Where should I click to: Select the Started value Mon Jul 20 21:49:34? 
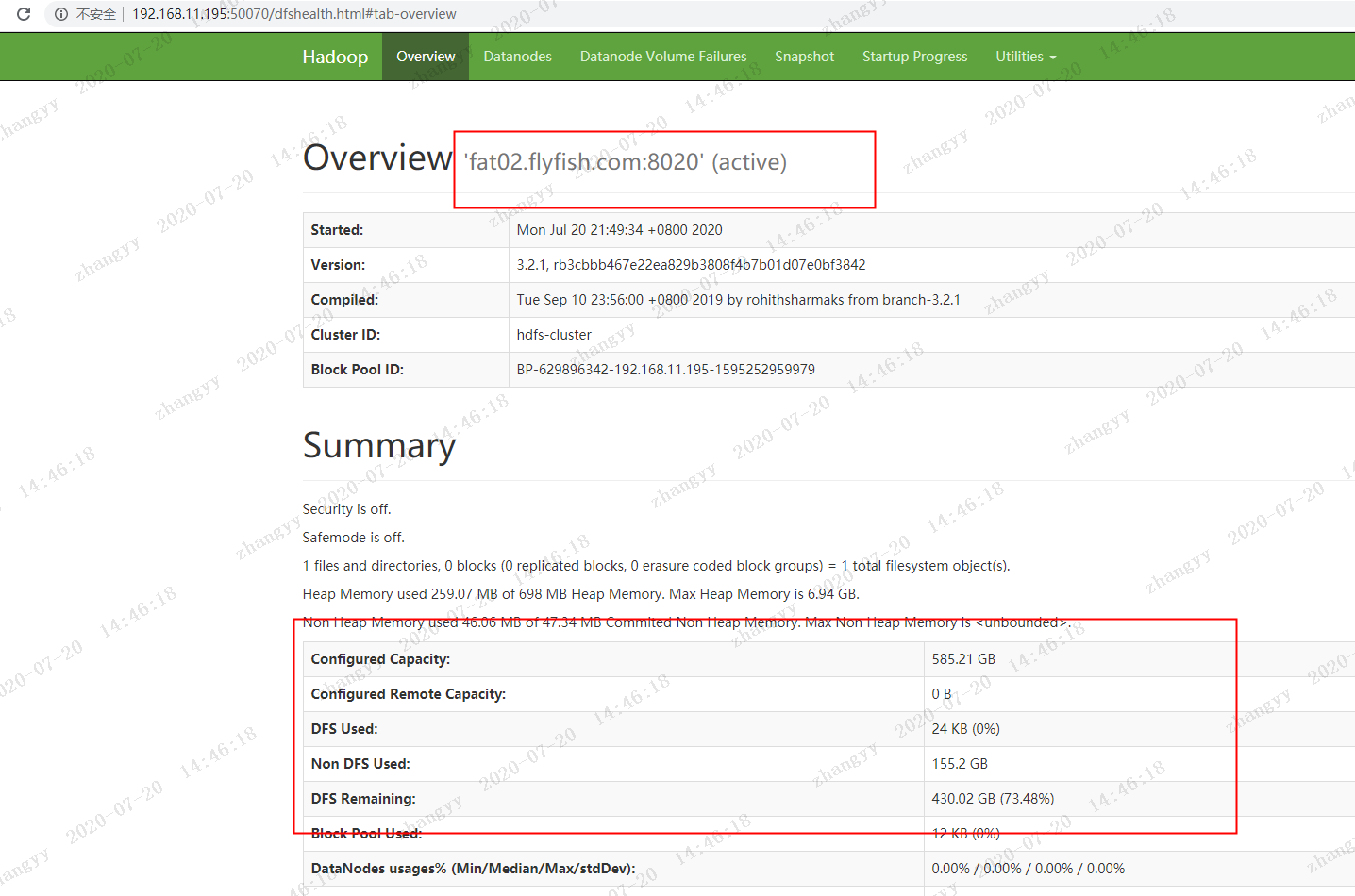pyautogui.click(x=619, y=230)
